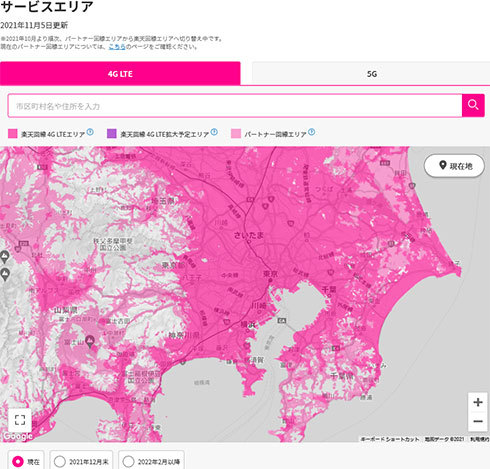The height and width of the screenshot is (469, 490).
Task: Open info icon beside 4G LTE拡大予定エリア legend
Action: click(x=214, y=132)
